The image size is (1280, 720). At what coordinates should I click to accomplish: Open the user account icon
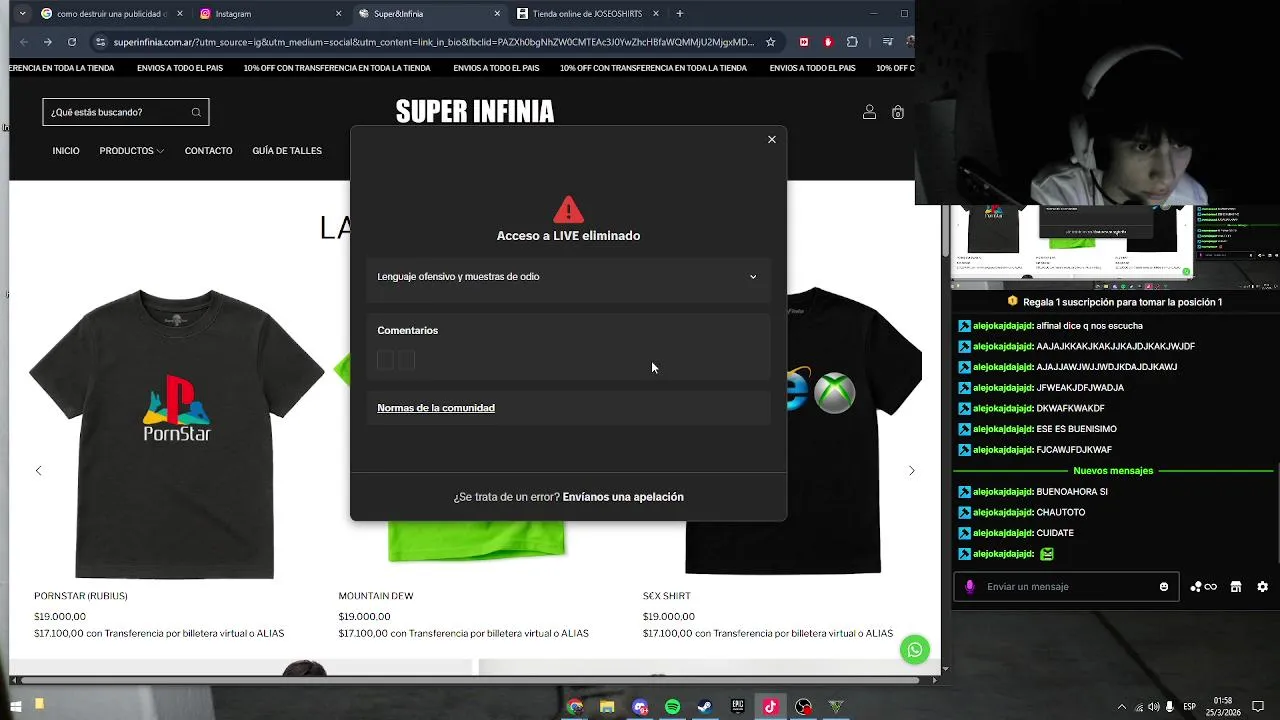(x=869, y=112)
